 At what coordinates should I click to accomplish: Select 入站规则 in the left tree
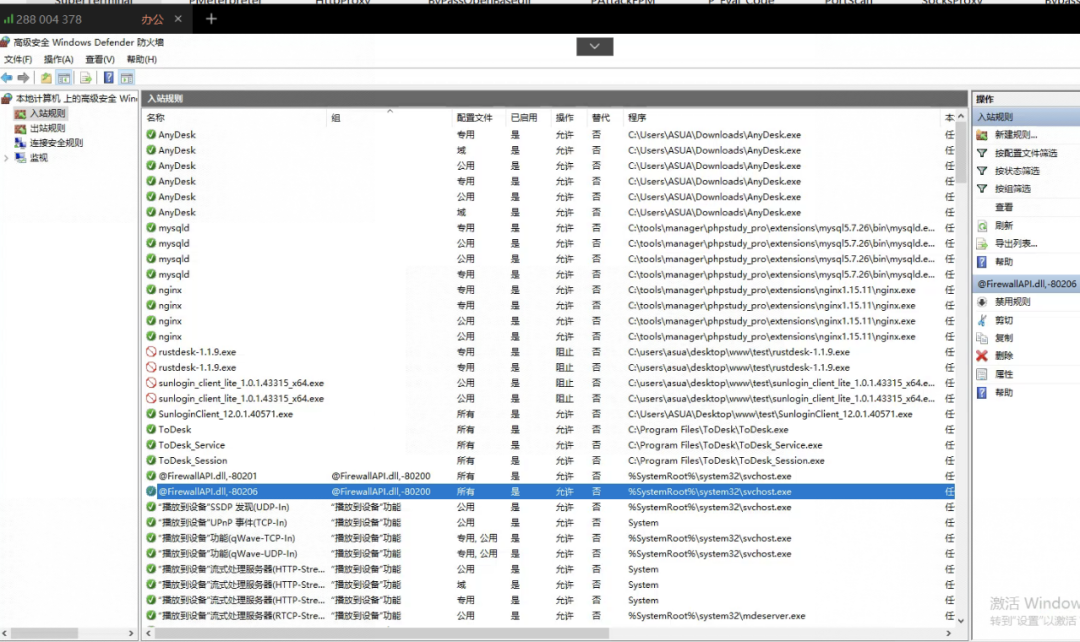click(x=48, y=114)
